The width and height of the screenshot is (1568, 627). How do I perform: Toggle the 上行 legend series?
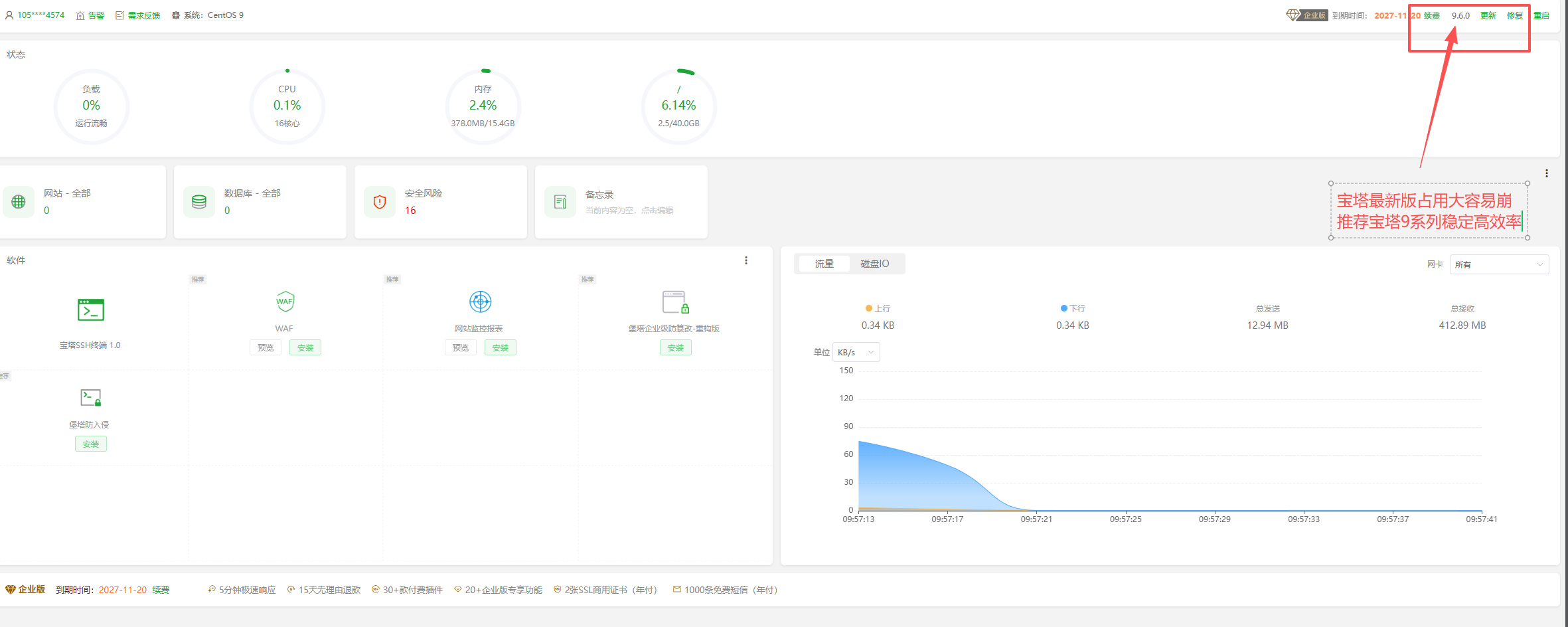pos(878,309)
